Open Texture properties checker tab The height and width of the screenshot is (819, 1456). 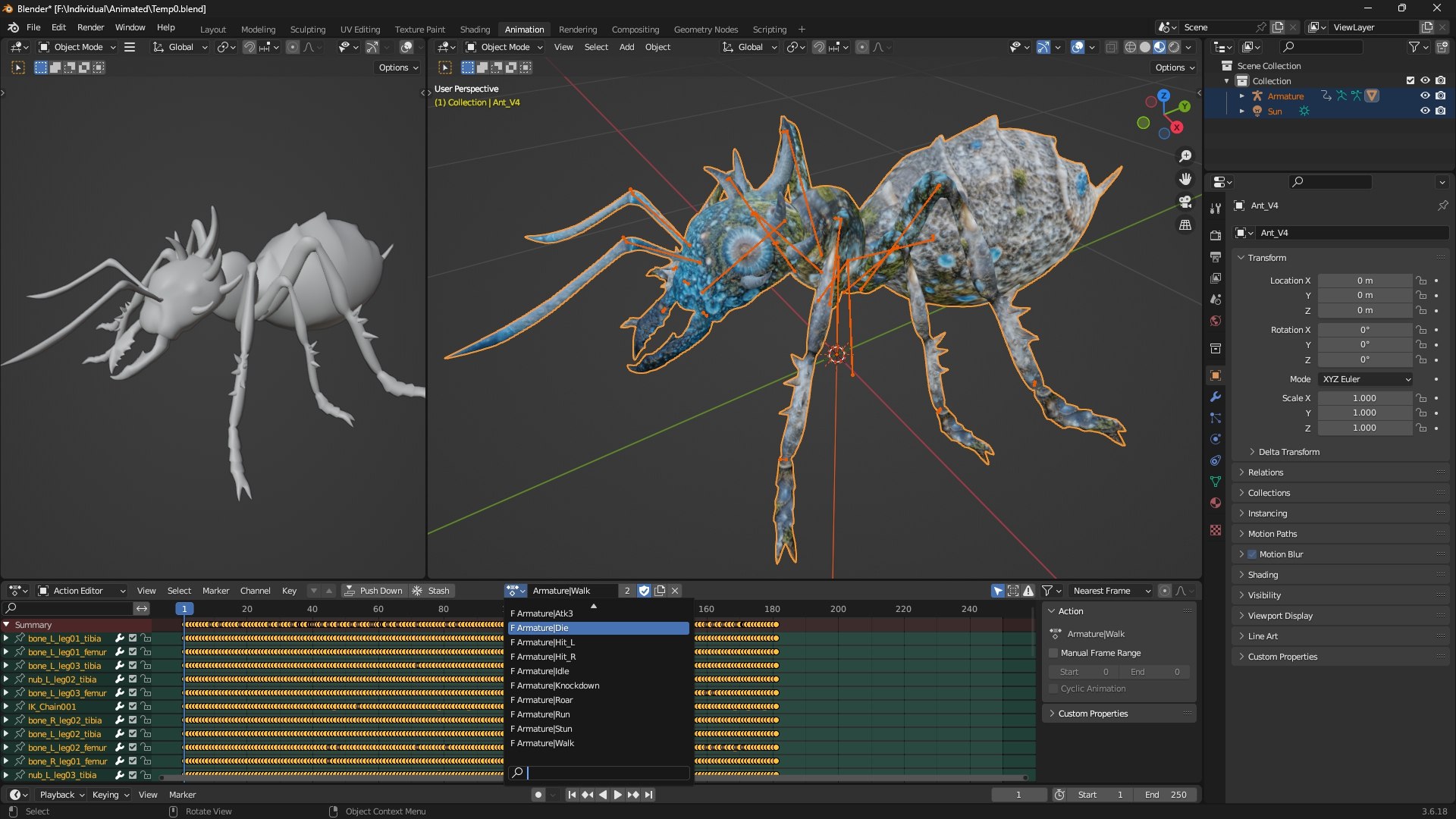click(1216, 530)
